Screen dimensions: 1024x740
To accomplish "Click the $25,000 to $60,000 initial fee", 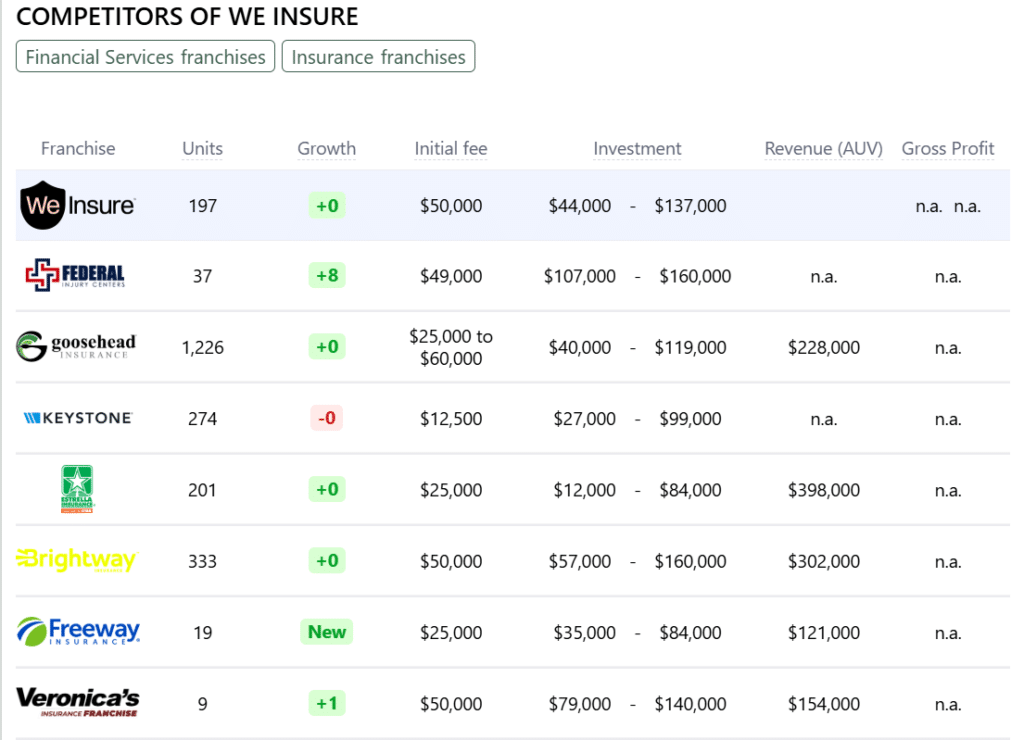I will click(x=451, y=347).
